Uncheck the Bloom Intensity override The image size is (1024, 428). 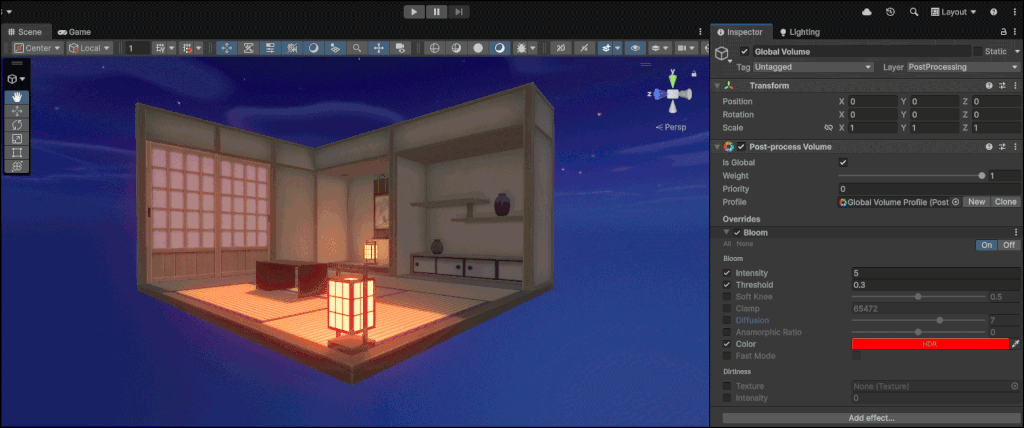[727, 273]
